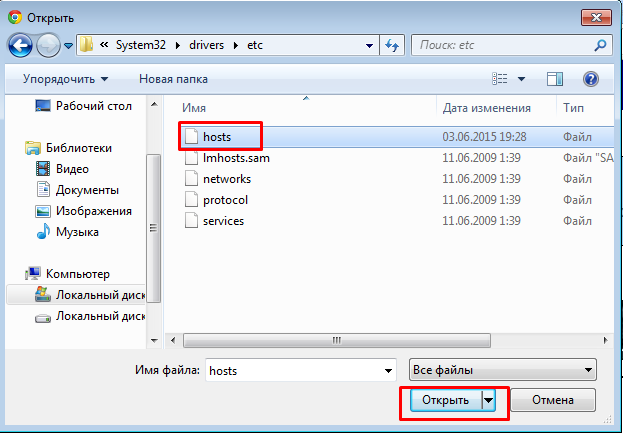The height and width of the screenshot is (433, 623).
Task: Toggle the preview pane icon
Action: tap(555, 79)
